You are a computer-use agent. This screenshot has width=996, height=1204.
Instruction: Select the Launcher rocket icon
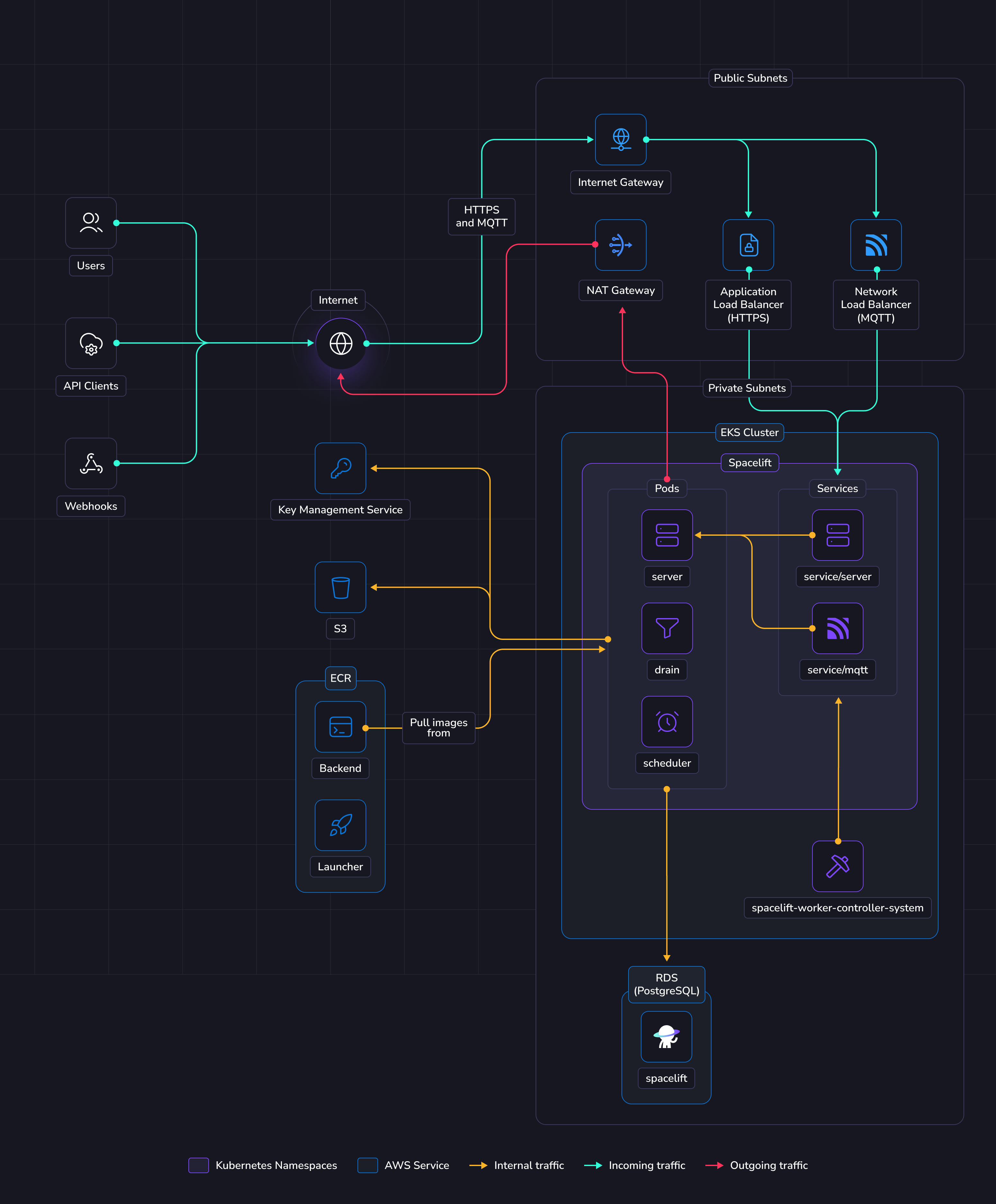[340, 825]
